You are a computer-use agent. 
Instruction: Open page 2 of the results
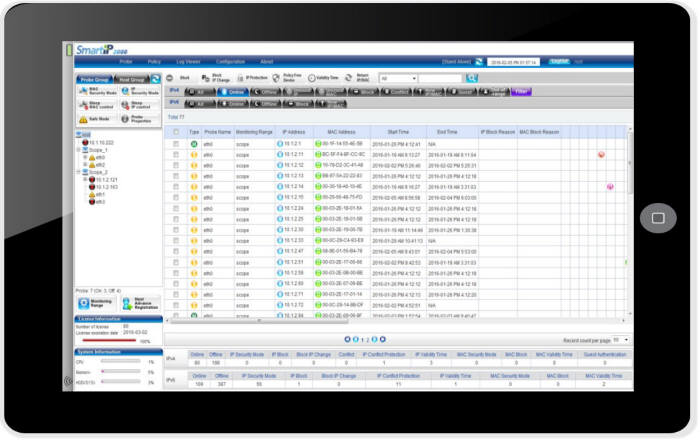point(367,340)
